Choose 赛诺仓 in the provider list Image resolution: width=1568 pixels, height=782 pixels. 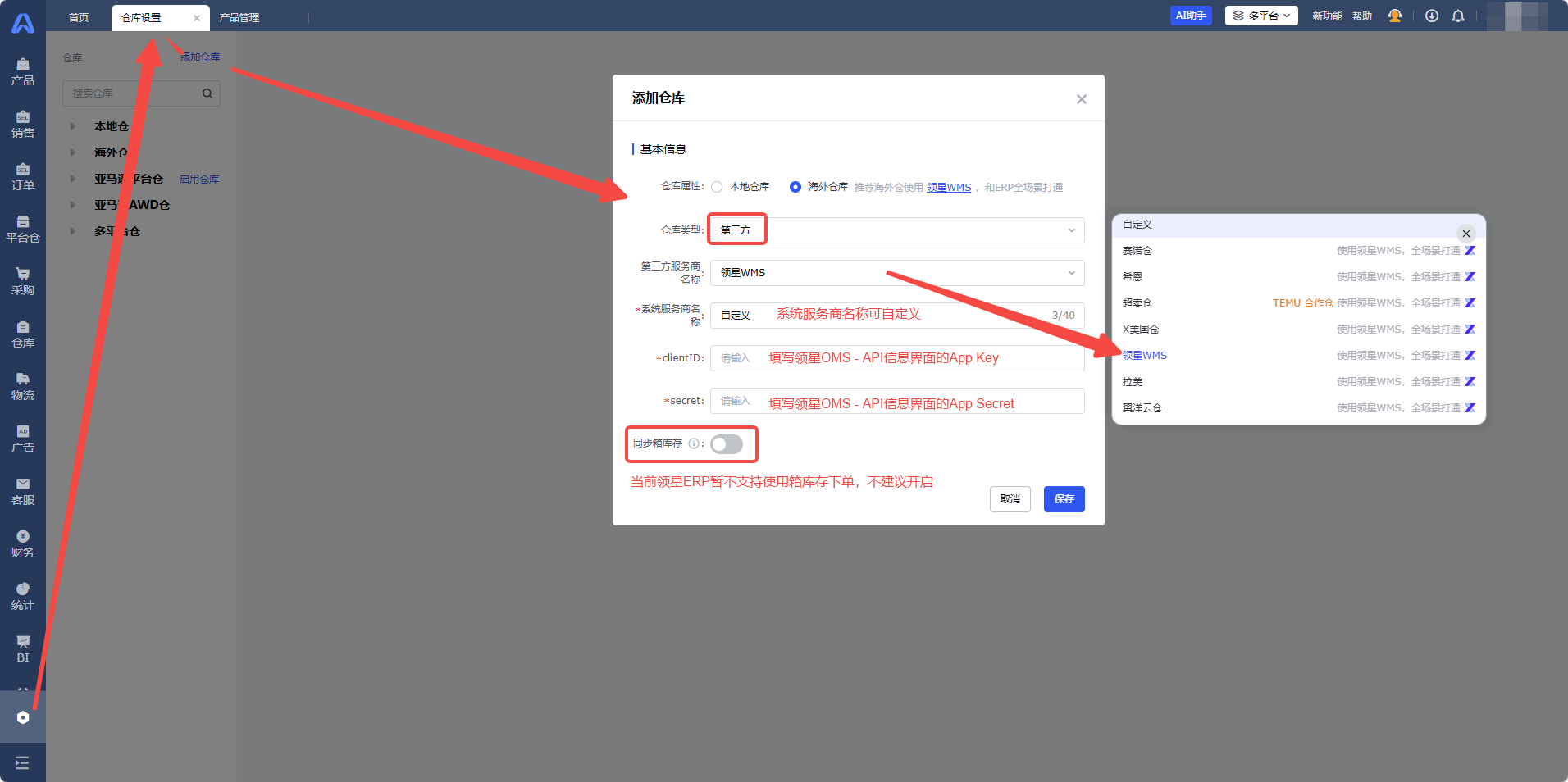(x=1299, y=251)
